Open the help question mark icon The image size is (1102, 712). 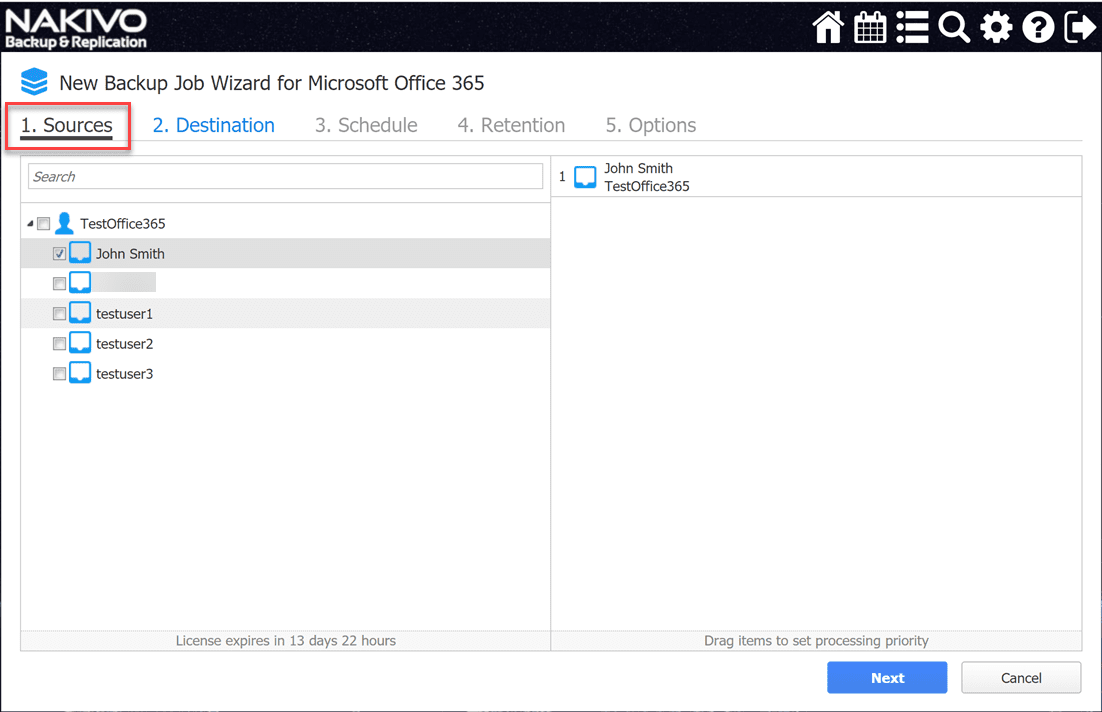click(1038, 27)
